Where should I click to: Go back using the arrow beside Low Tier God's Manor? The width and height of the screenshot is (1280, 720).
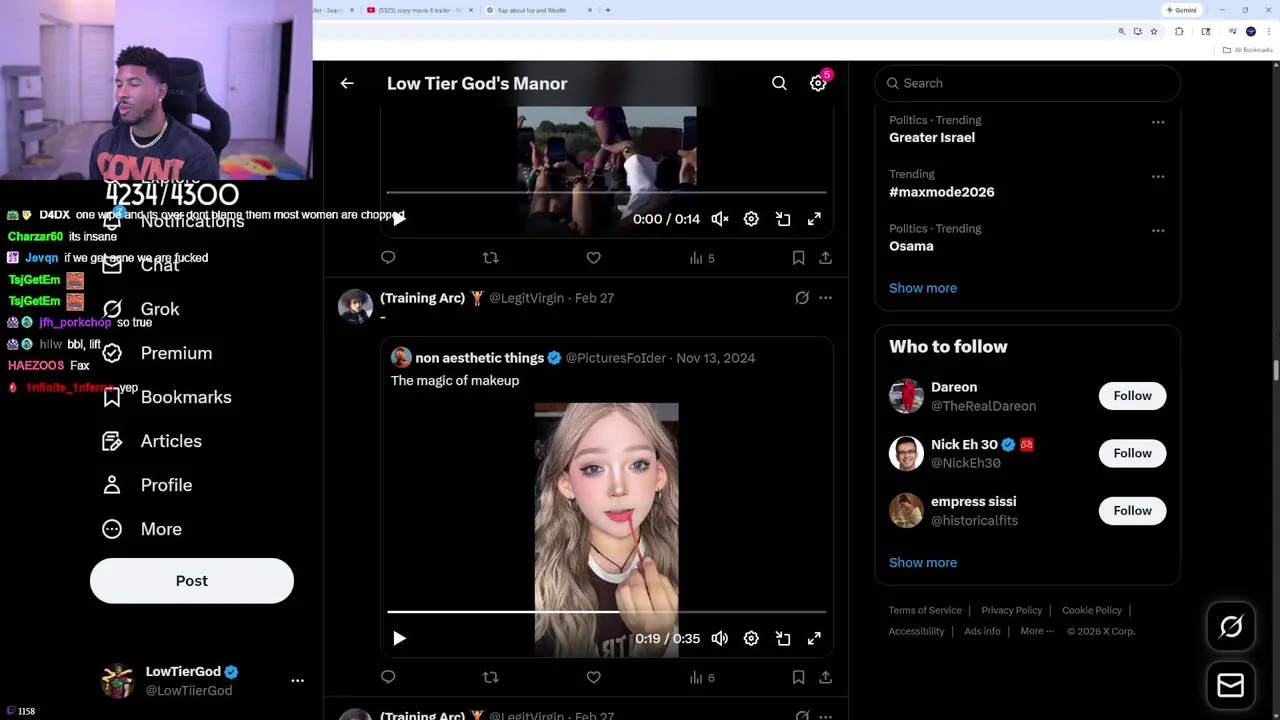pyautogui.click(x=347, y=84)
